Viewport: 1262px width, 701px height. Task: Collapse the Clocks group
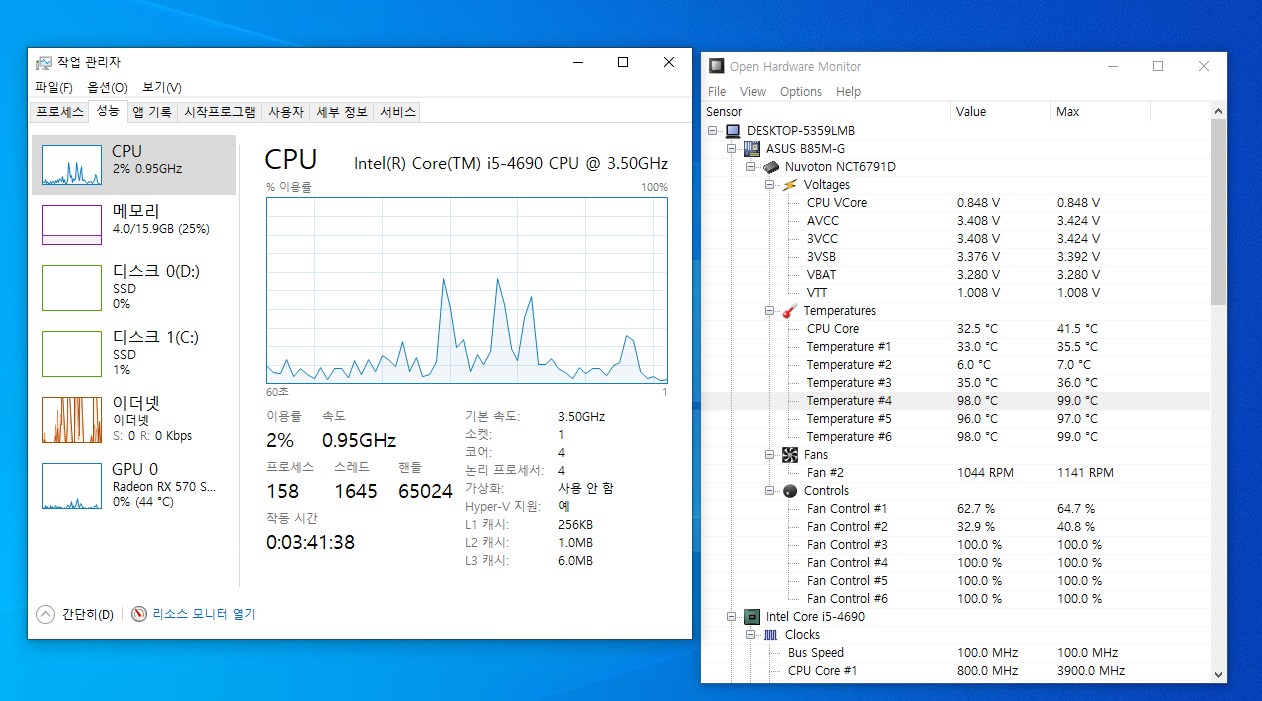[751, 635]
